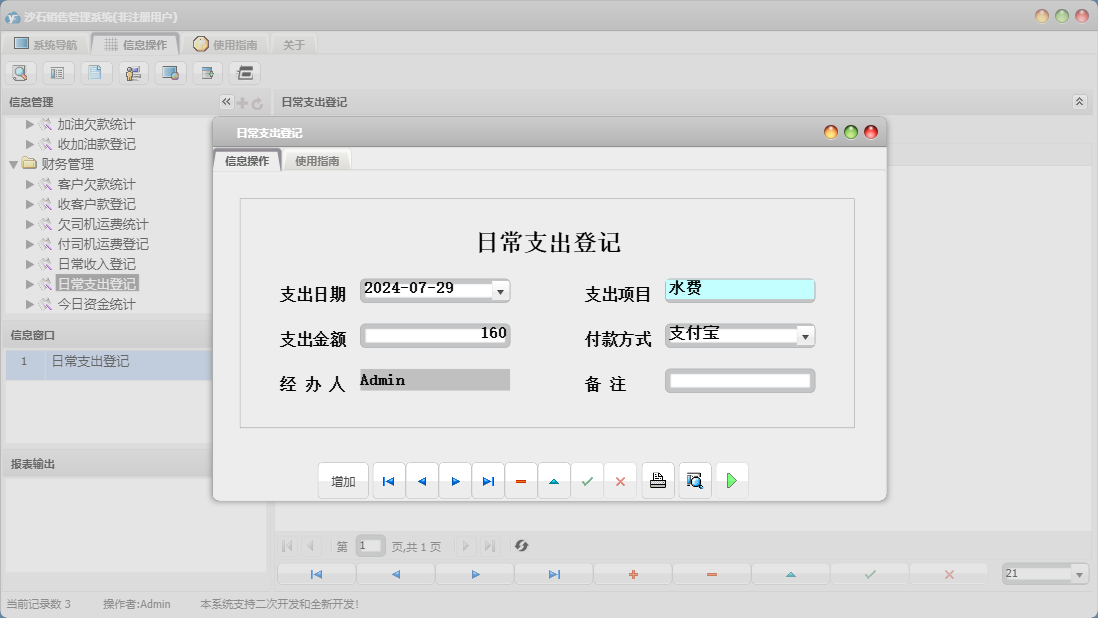The height and width of the screenshot is (618, 1098).
Task: Click the green run arrow in the dialog
Action: (x=731, y=480)
